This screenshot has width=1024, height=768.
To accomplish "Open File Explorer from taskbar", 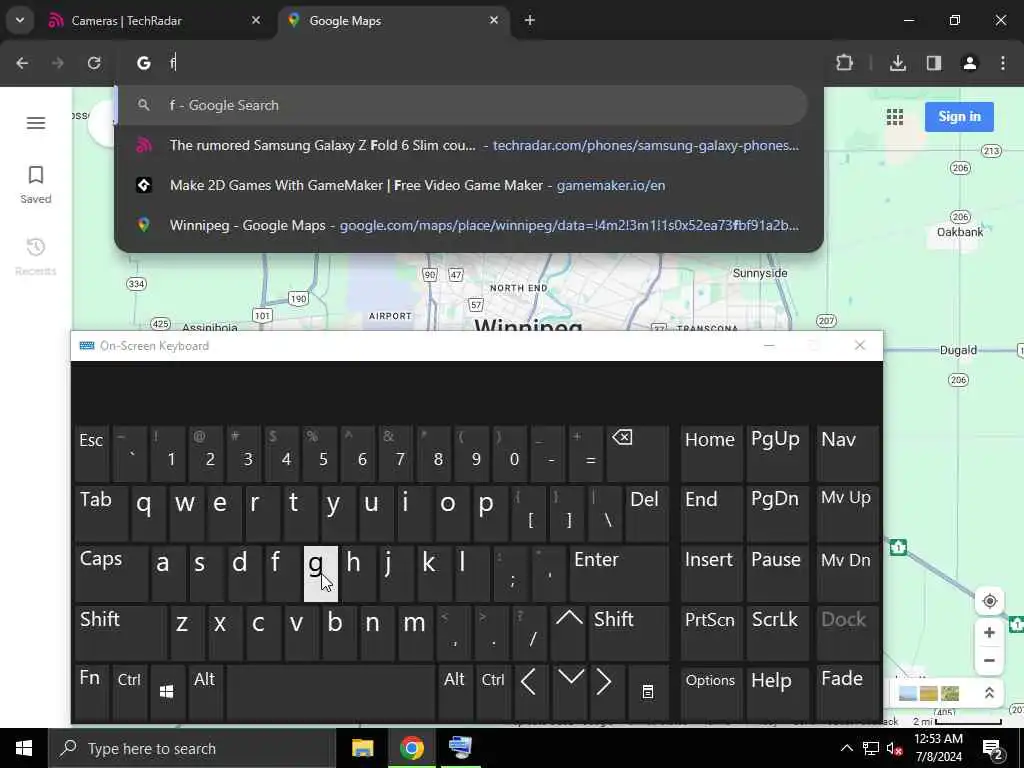I will coord(362,748).
